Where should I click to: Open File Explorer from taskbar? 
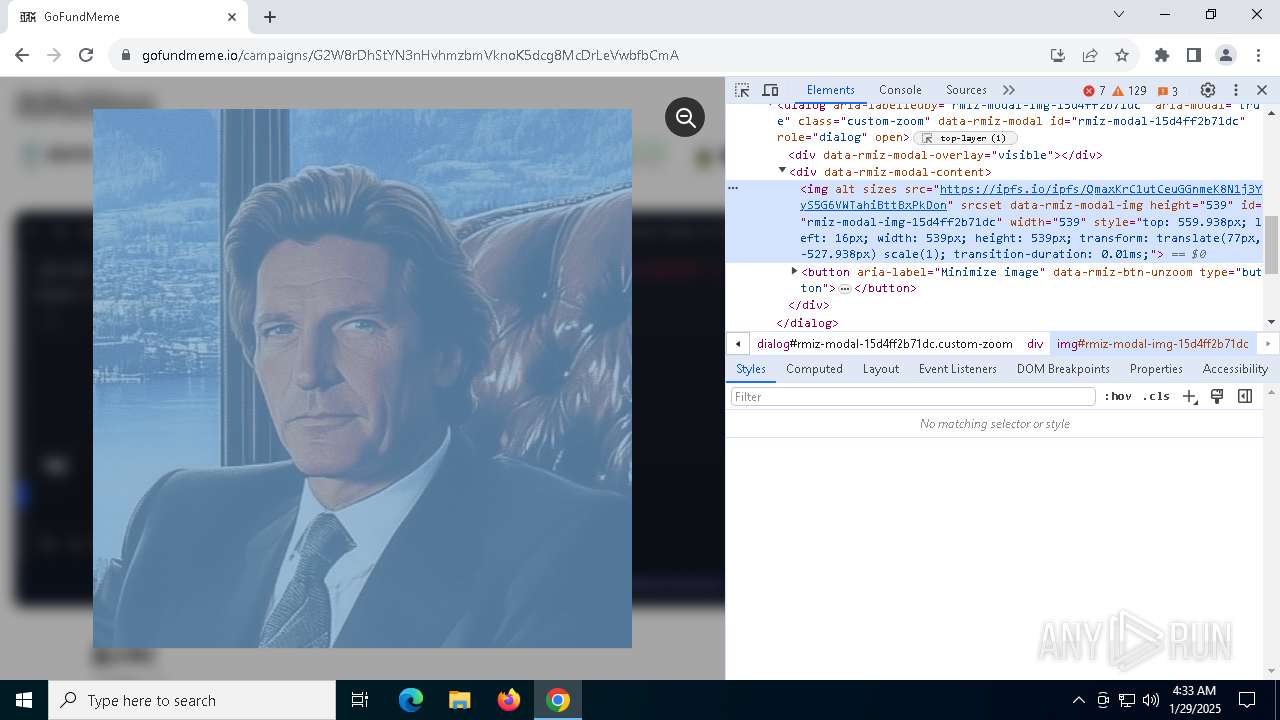pyautogui.click(x=459, y=700)
